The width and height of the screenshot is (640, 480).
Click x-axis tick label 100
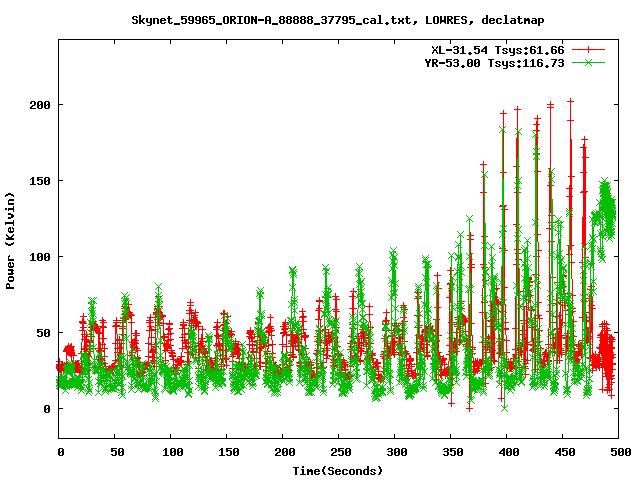coord(173,452)
